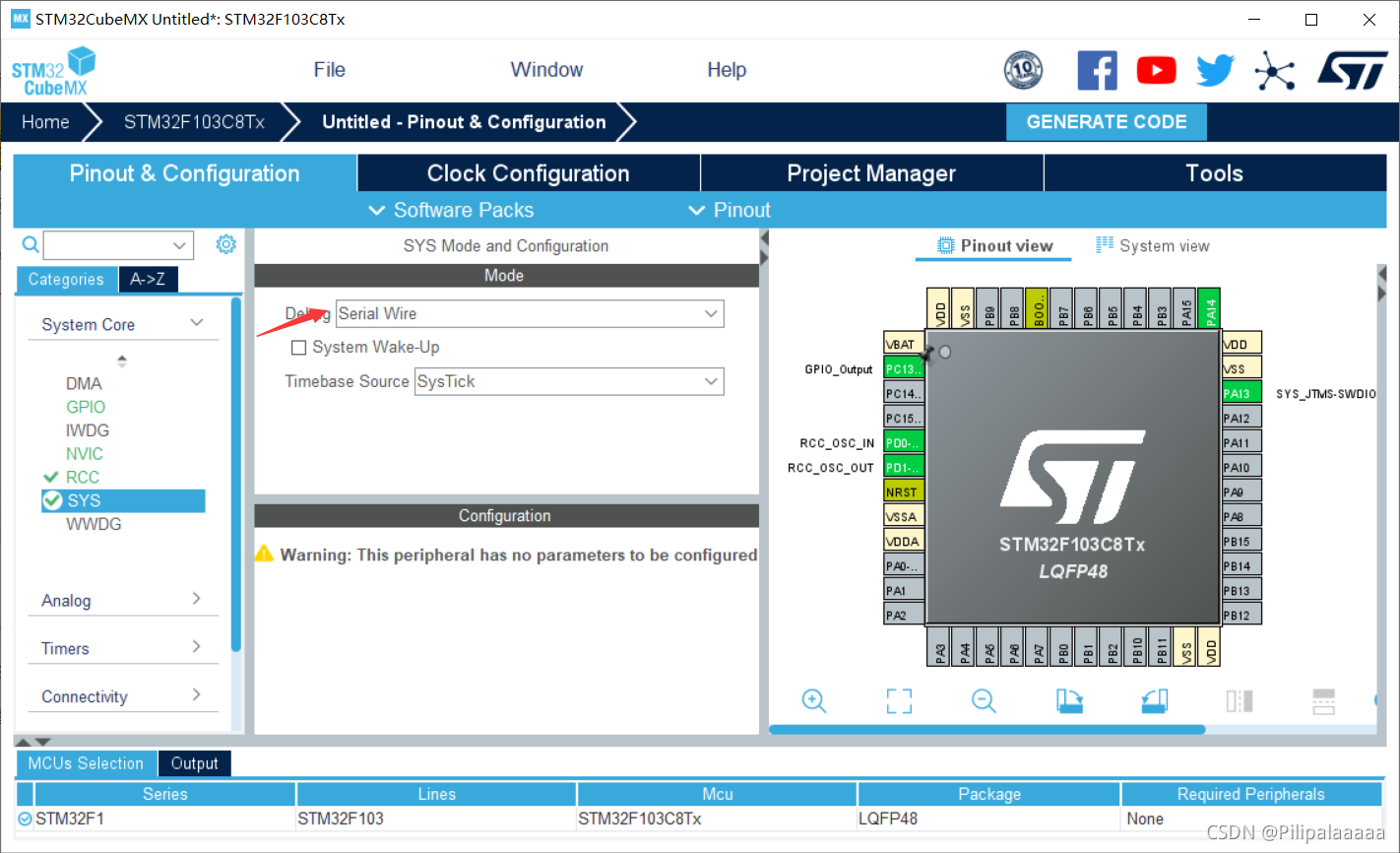Open the YouTube link icon
This screenshot has height=853, width=1400.
click(x=1156, y=71)
